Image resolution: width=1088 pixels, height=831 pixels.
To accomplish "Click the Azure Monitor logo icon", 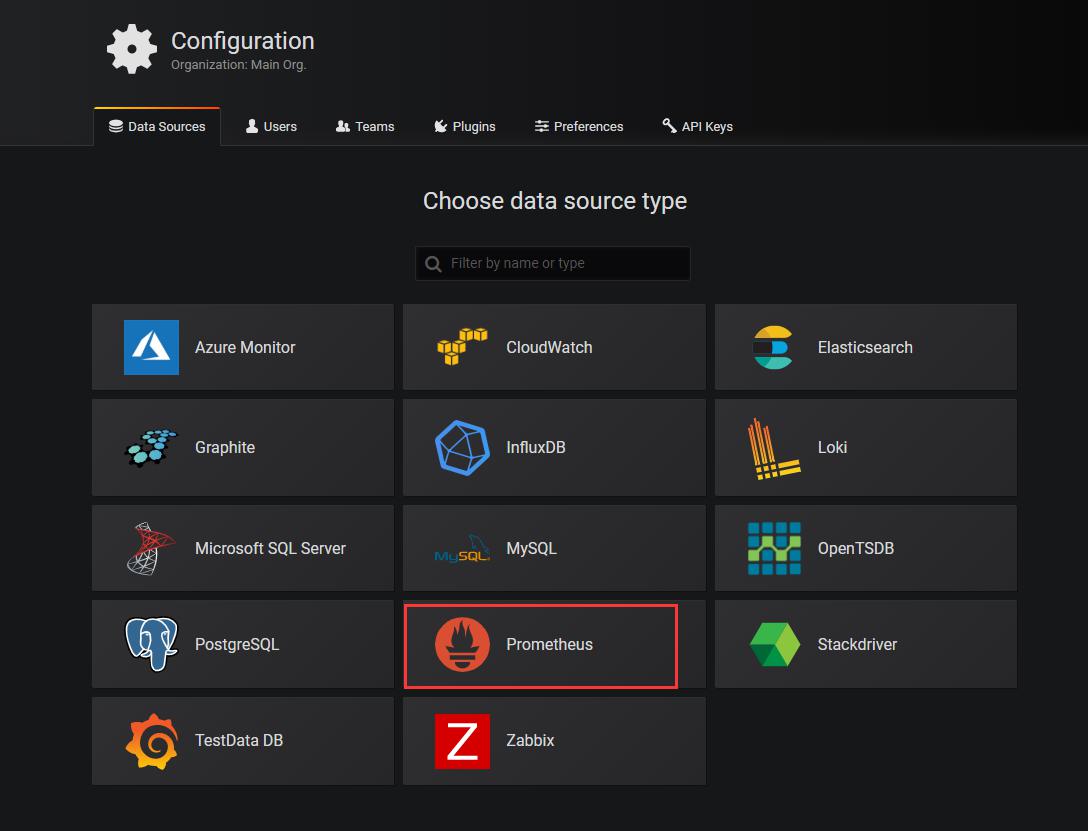I will coord(151,347).
